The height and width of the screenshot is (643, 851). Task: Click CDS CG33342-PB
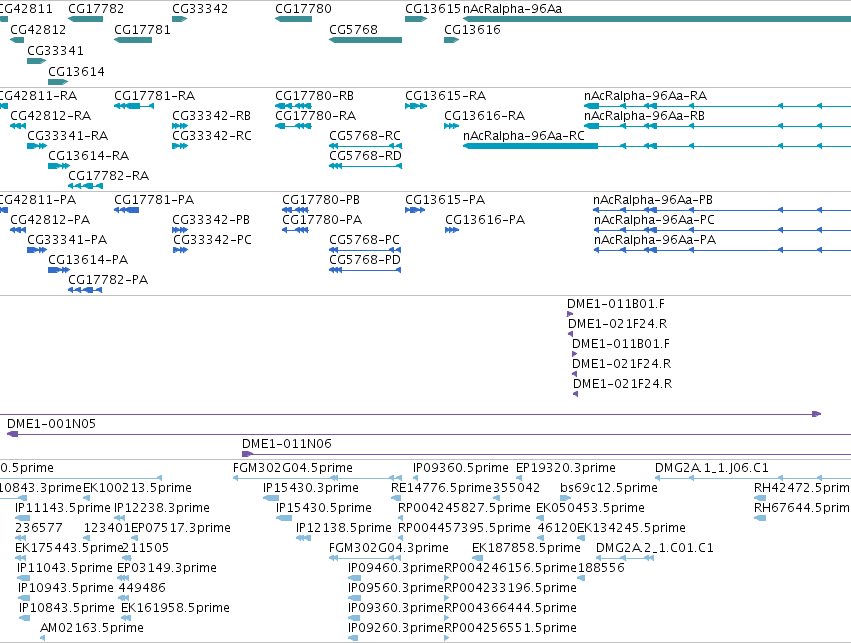[x=211, y=220]
